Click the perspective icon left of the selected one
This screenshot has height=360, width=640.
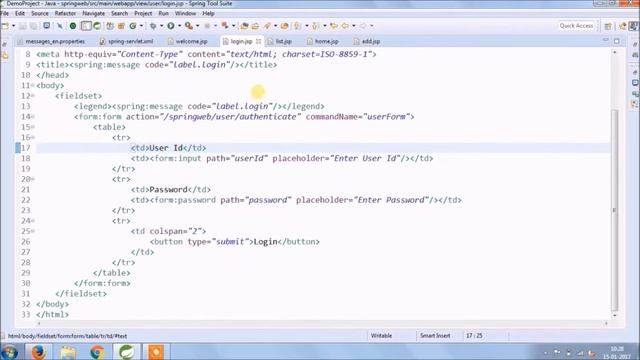(622, 26)
